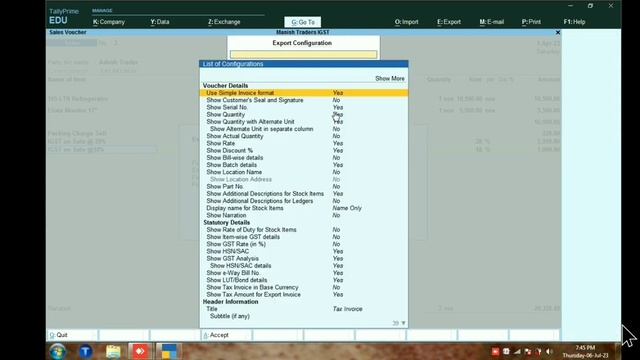Open File Explorer folder icon in taskbar

point(113,351)
